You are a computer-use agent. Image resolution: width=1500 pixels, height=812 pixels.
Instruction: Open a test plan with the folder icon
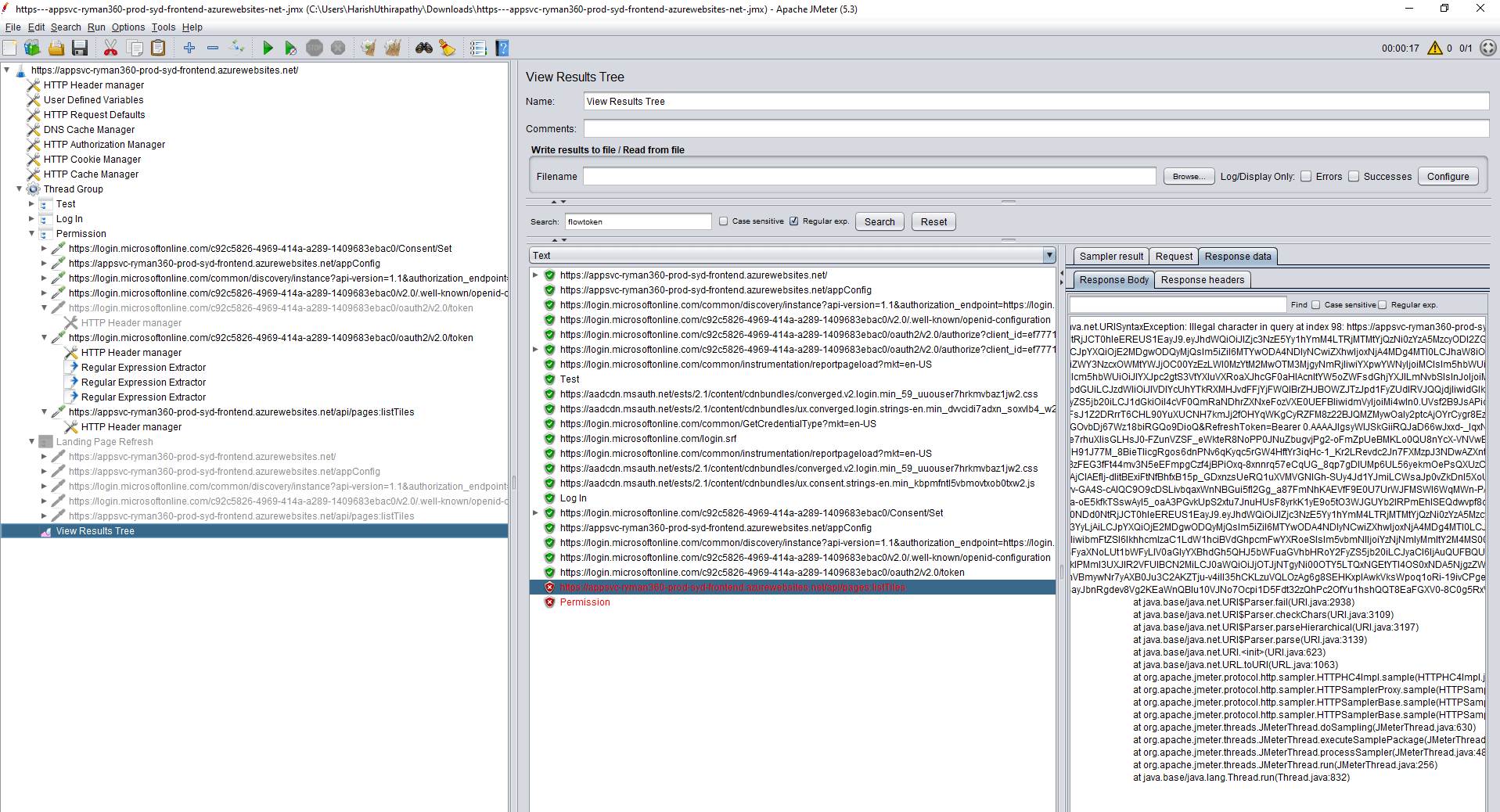pyautogui.click(x=56, y=48)
